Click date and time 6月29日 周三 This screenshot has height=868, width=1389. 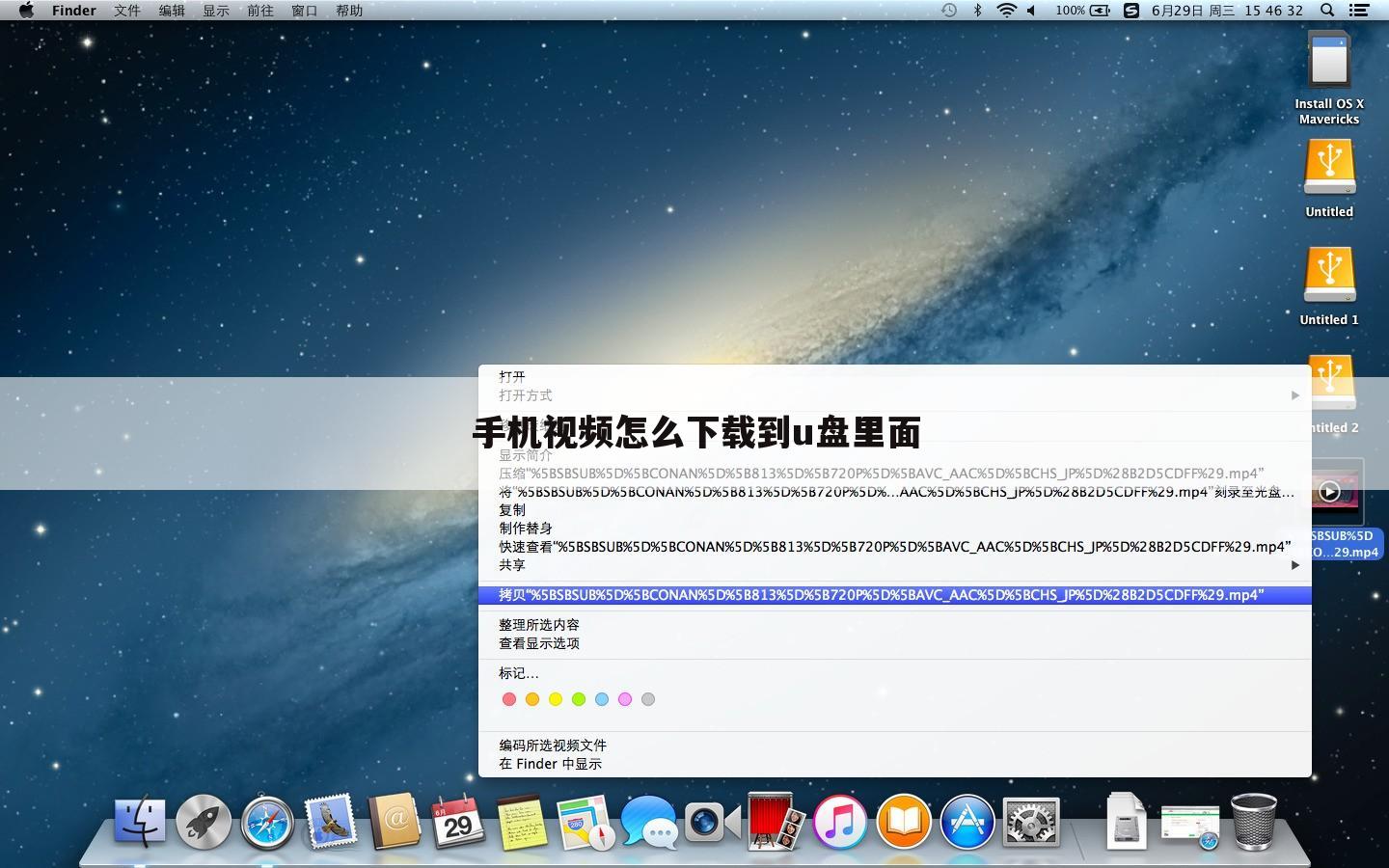click(1193, 11)
